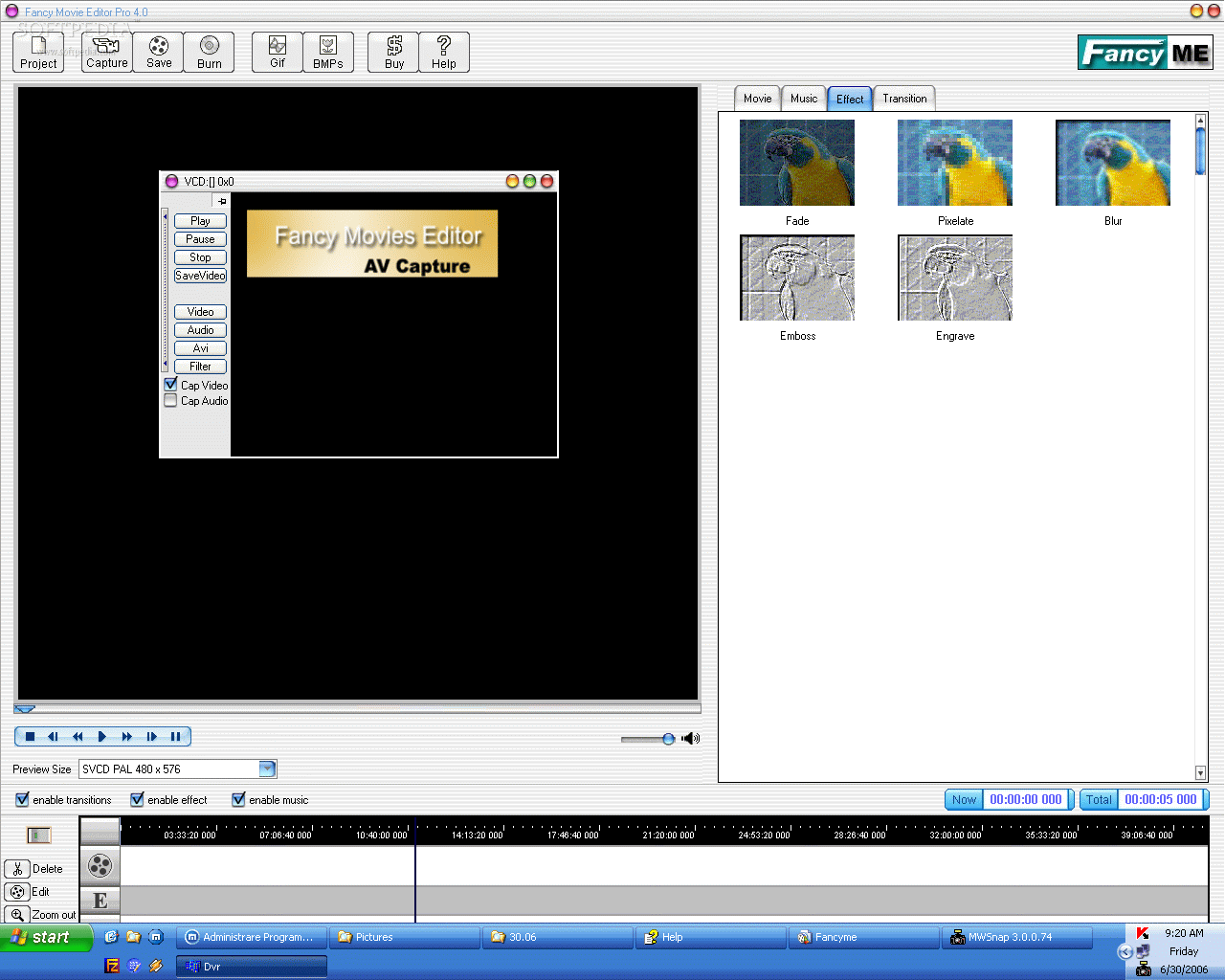Viewport: 1225px width, 980px height.
Task: Click Play in the VCD capture window
Action: tap(200, 221)
